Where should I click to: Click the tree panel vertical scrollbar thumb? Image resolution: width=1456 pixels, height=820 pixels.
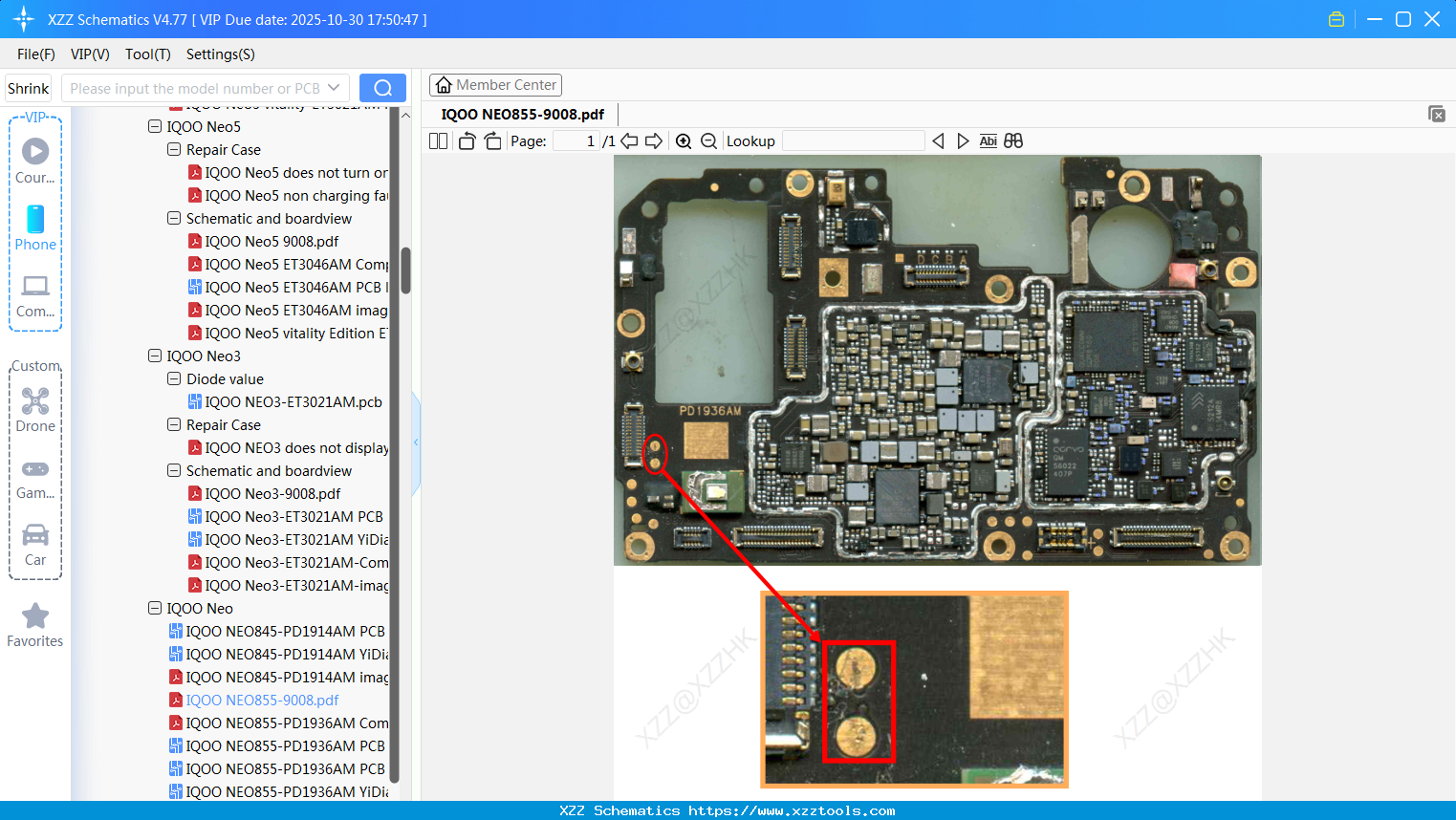click(405, 270)
